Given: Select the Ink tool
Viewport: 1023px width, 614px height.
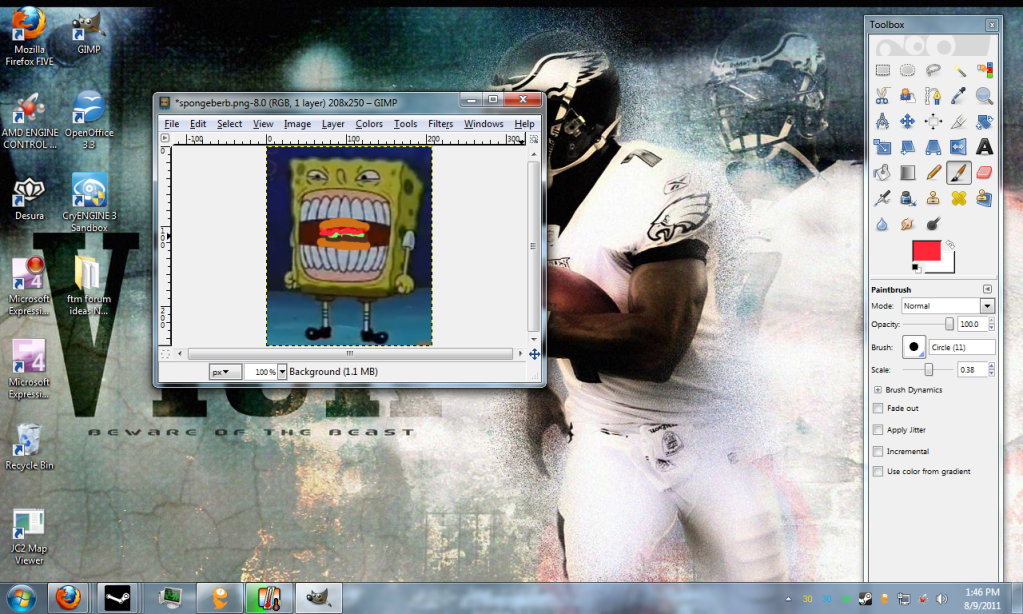Looking at the screenshot, I should click(x=908, y=198).
